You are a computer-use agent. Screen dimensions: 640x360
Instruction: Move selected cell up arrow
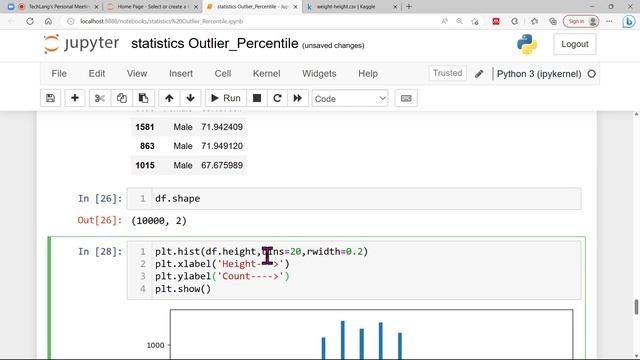click(x=169, y=98)
